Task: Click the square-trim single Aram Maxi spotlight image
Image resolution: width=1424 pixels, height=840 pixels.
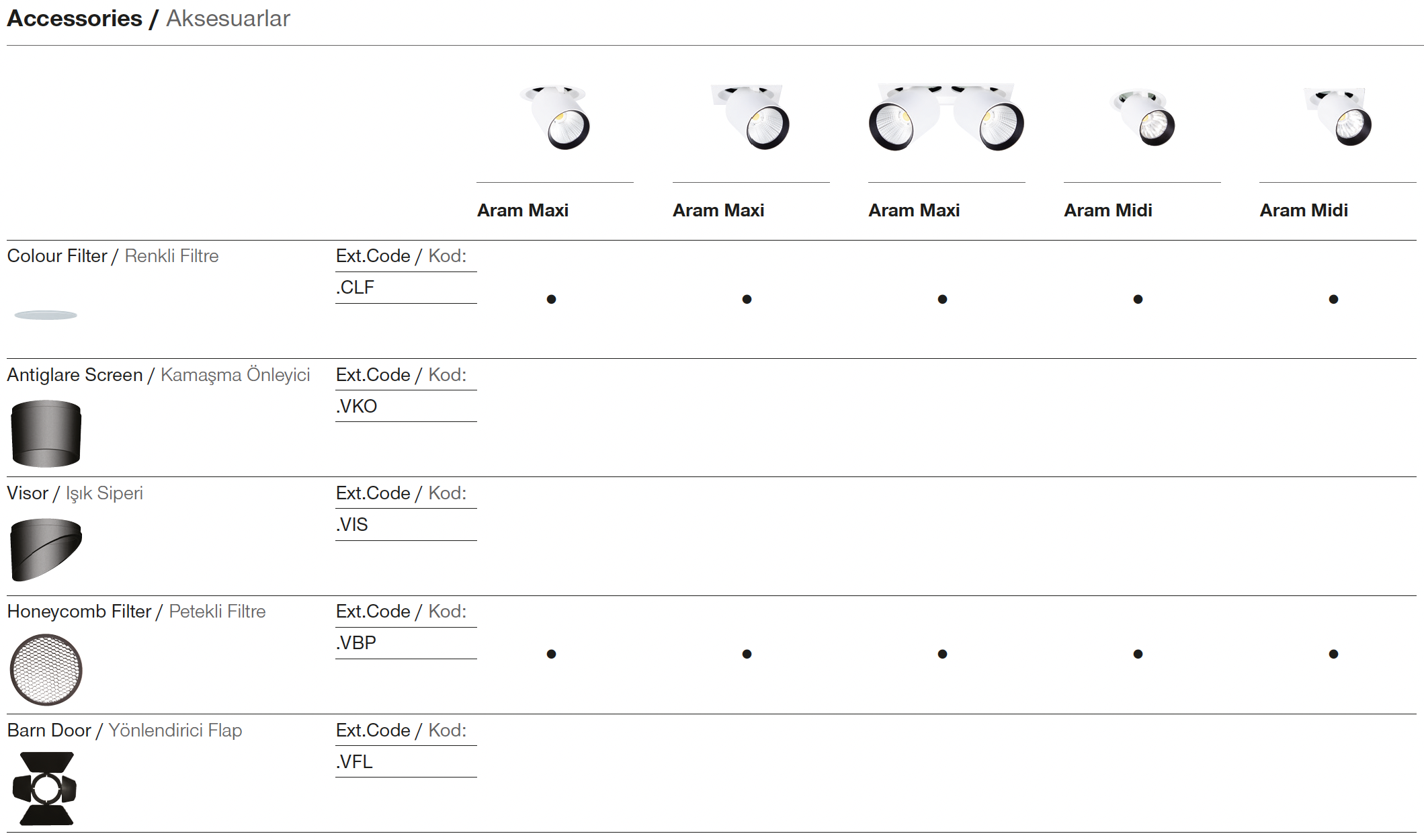Action: pyautogui.click(x=751, y=117)
